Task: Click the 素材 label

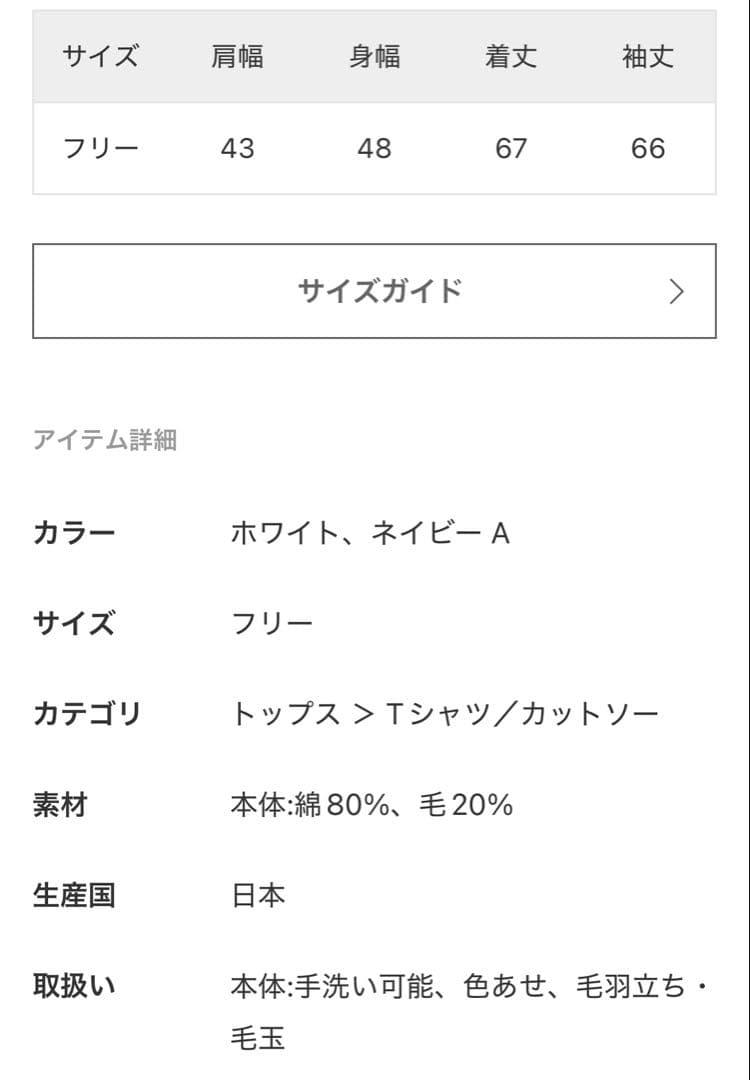Action: (60, 805)
